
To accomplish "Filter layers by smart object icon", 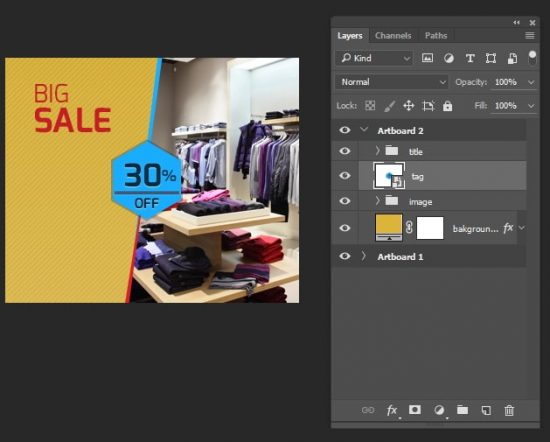I will click(x=512, y=58).
